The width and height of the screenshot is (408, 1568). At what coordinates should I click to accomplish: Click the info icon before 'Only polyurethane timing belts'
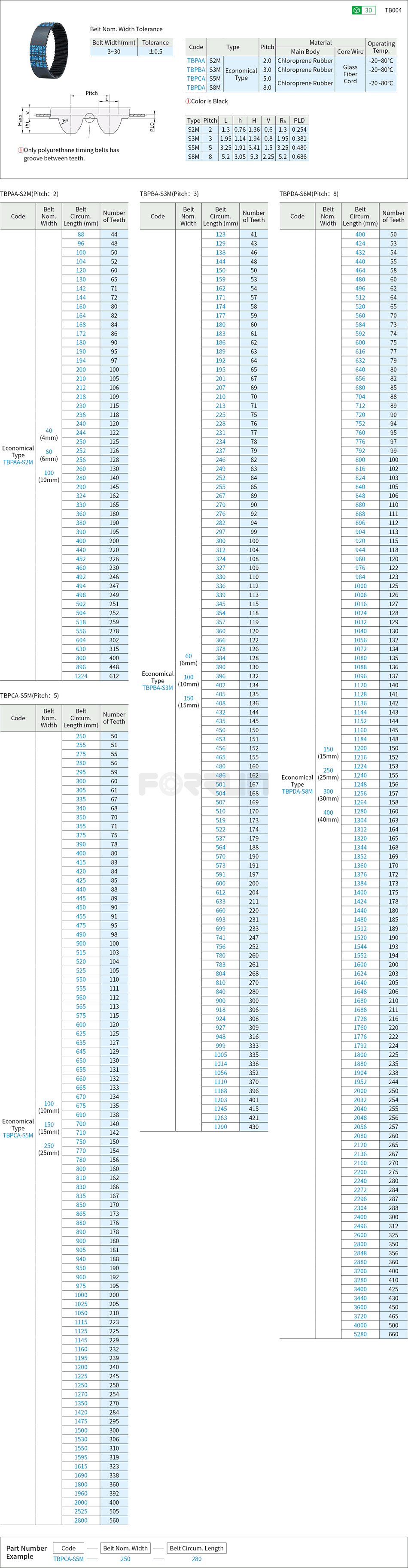pos(21,150)
